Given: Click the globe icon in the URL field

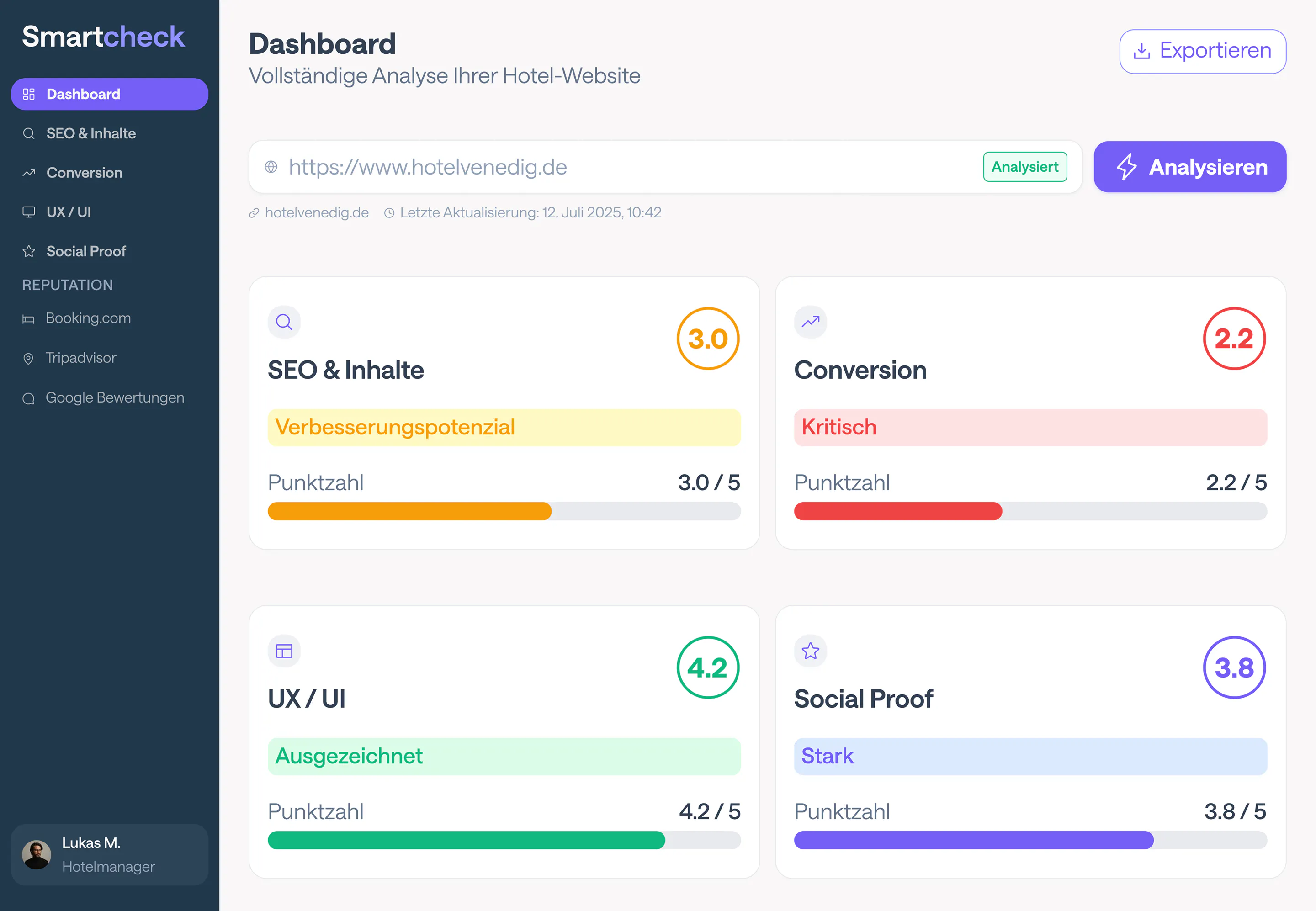Looking at the screenshot, I should (271, 167).
